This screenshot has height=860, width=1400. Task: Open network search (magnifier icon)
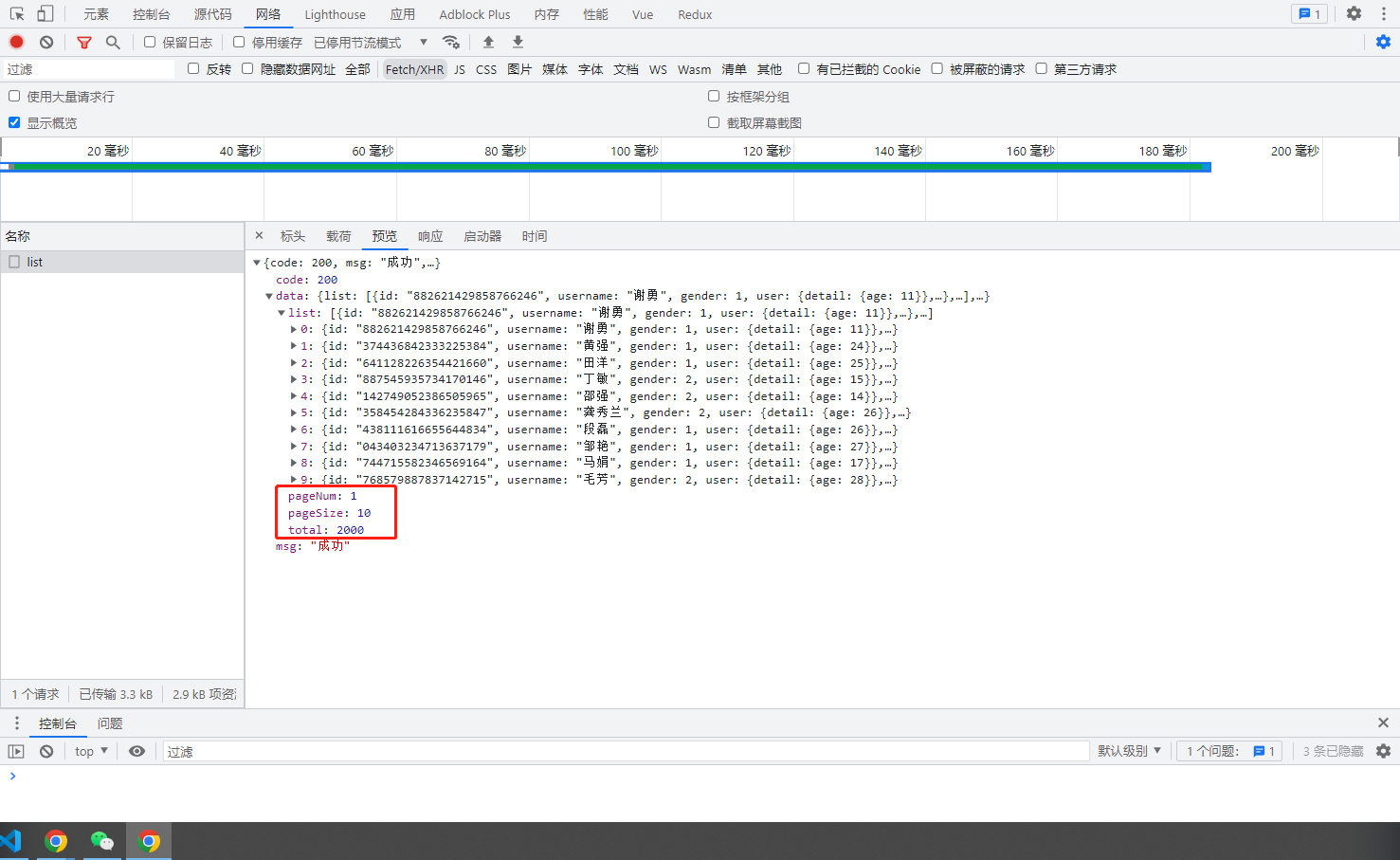pos(114,42)
